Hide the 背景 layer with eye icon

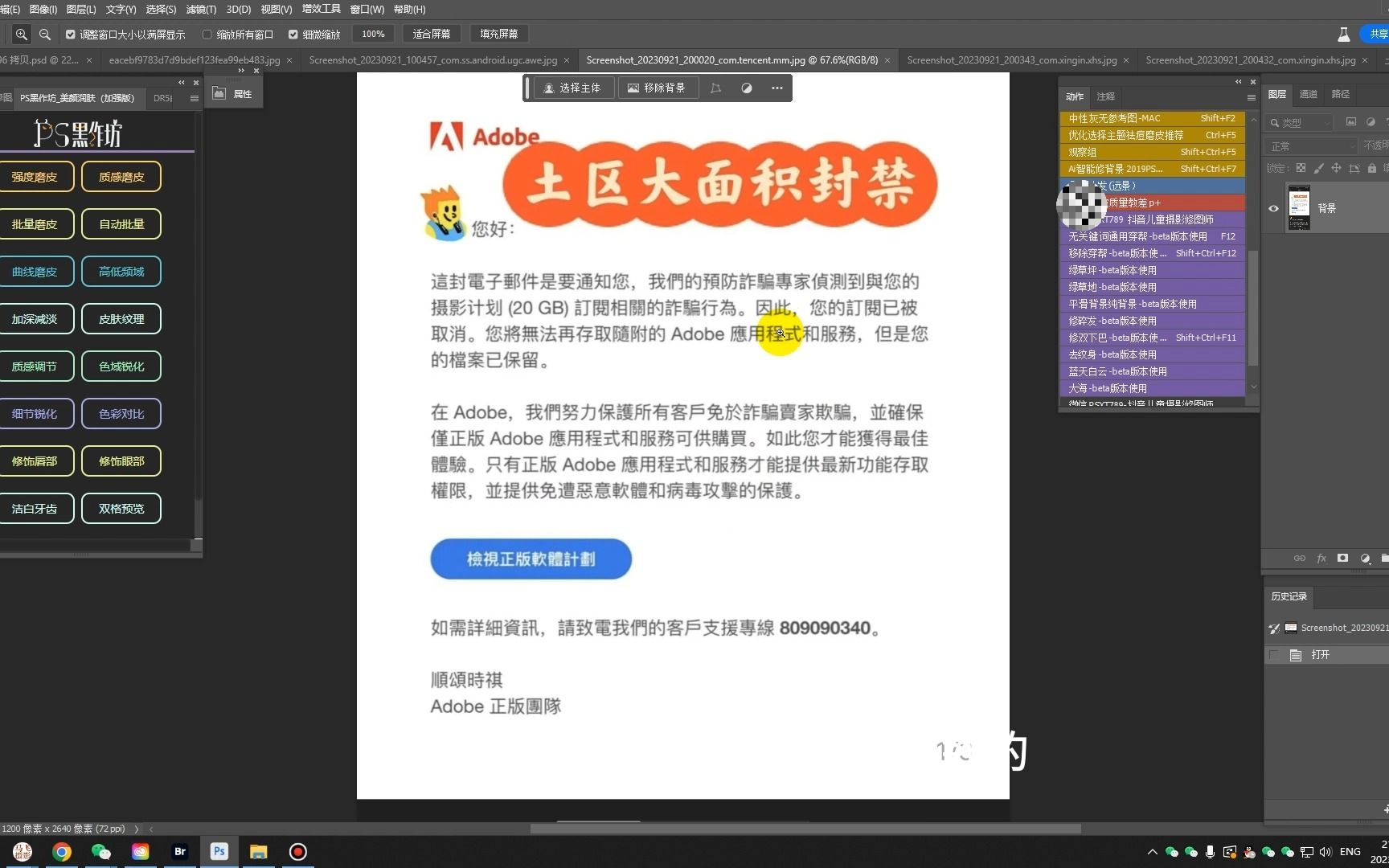tap(1273, 208)
